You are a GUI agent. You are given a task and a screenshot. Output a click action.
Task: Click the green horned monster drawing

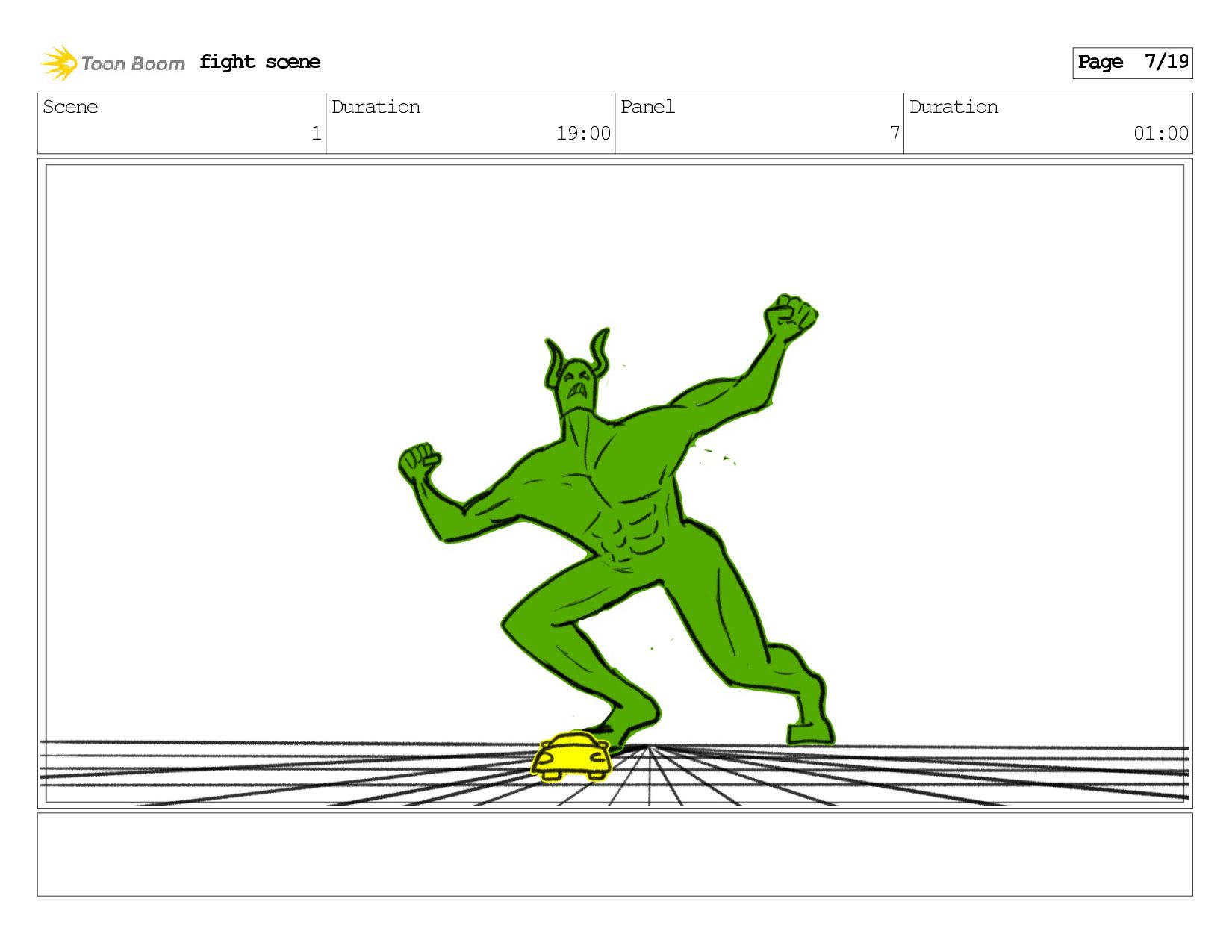point(616,523)
